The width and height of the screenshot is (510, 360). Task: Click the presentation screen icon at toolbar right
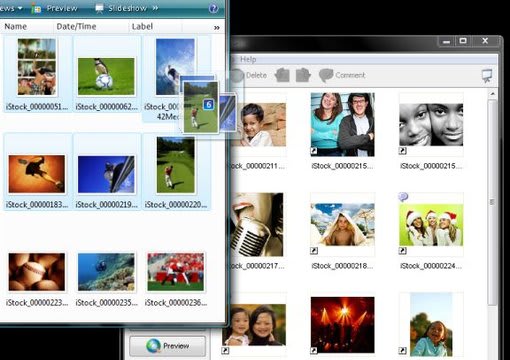pyautogui.click(x=487, y=76)
